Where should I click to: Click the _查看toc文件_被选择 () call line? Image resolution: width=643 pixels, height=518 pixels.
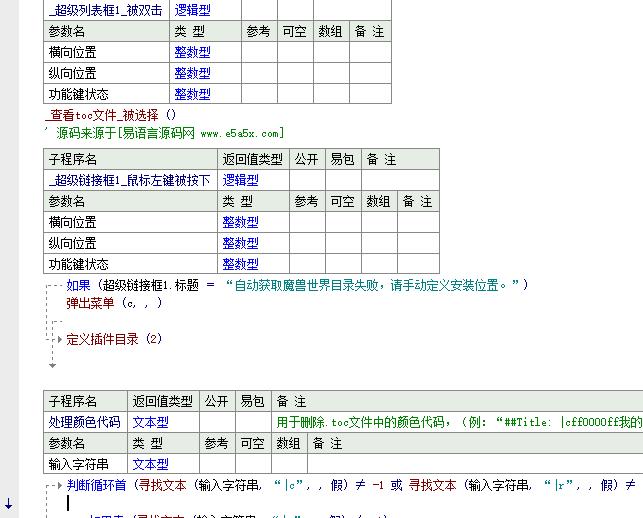click(x=111, y=115)
